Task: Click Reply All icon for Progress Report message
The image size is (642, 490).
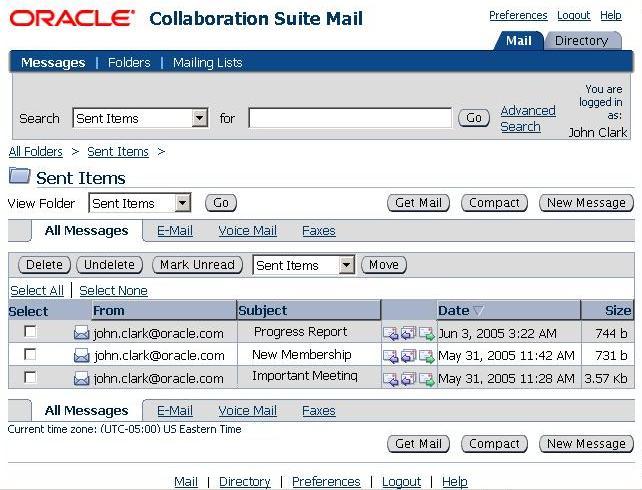Action: click(x=408, y=333)
